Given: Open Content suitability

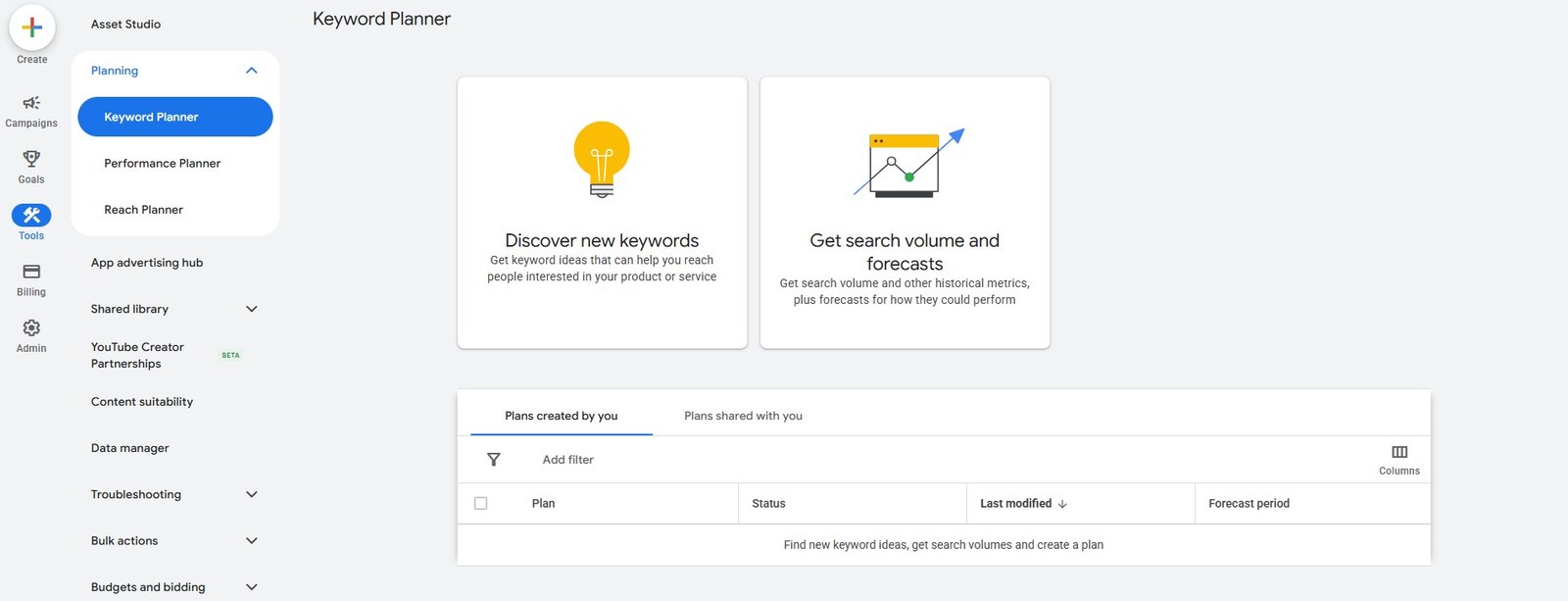Looking at the screenshot, I should pyautogui.click(x=142, y=402).
